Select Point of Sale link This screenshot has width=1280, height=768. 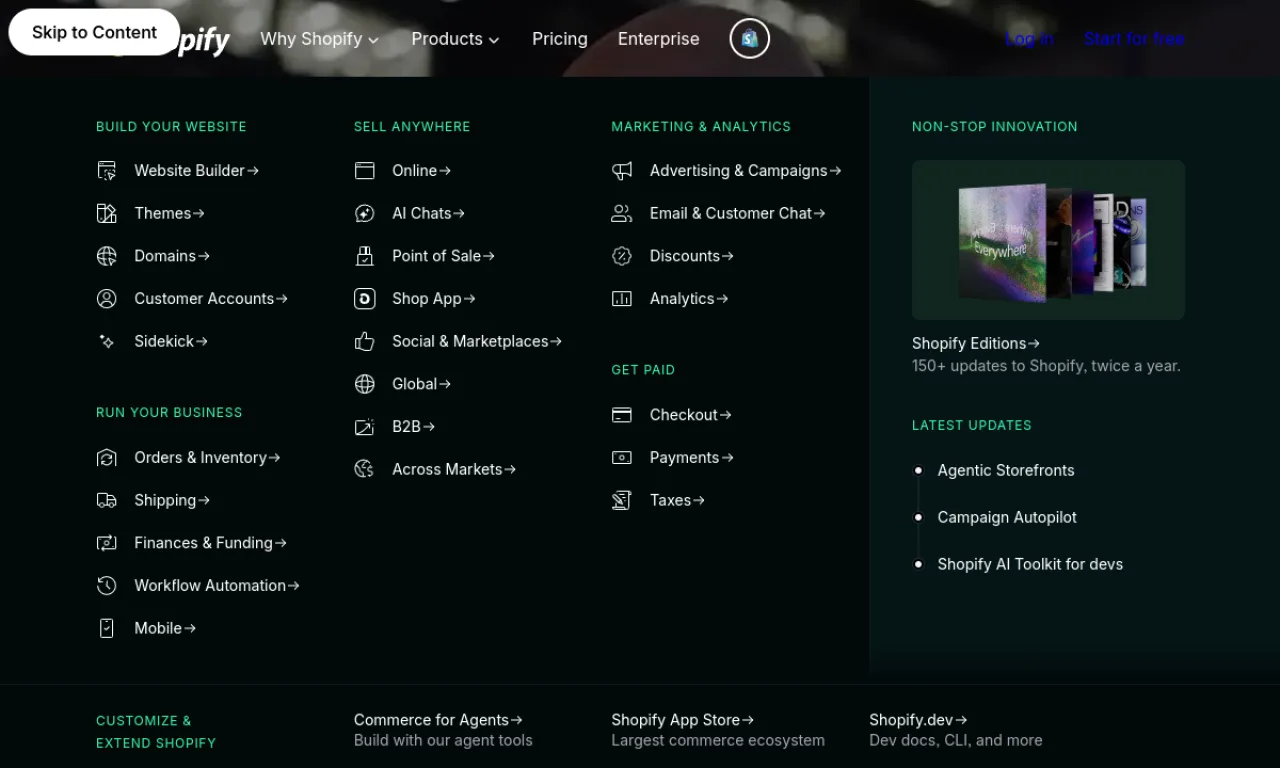[443, 256]
